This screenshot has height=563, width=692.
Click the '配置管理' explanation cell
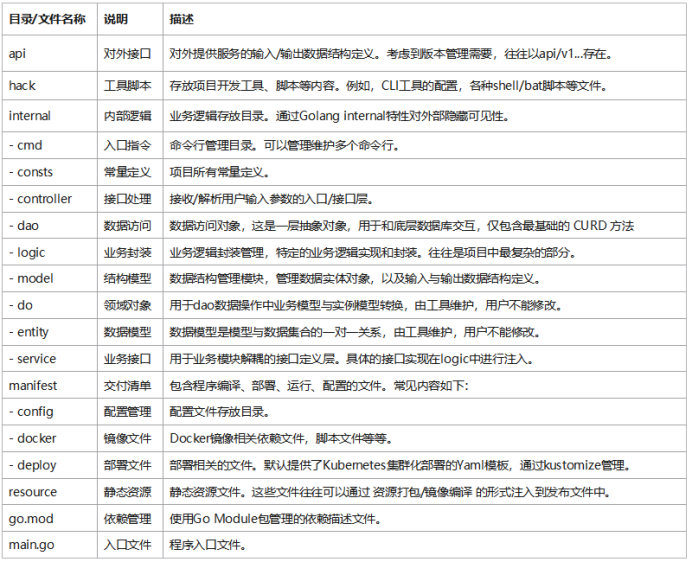(x=128, y=412)
